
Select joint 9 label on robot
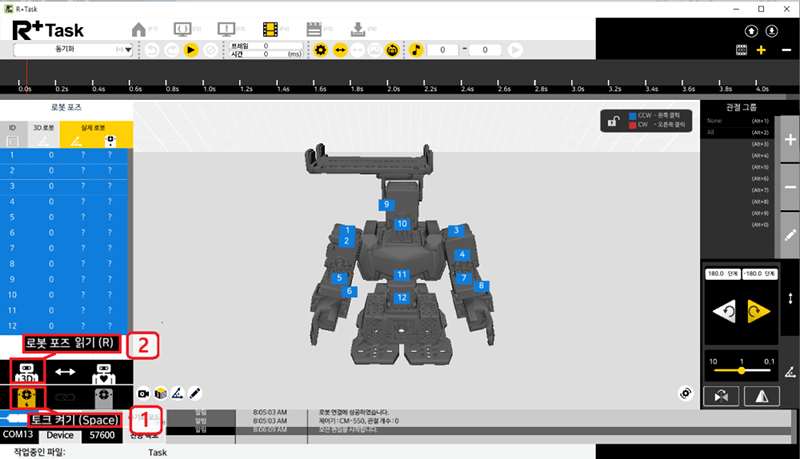click(385, 204)
